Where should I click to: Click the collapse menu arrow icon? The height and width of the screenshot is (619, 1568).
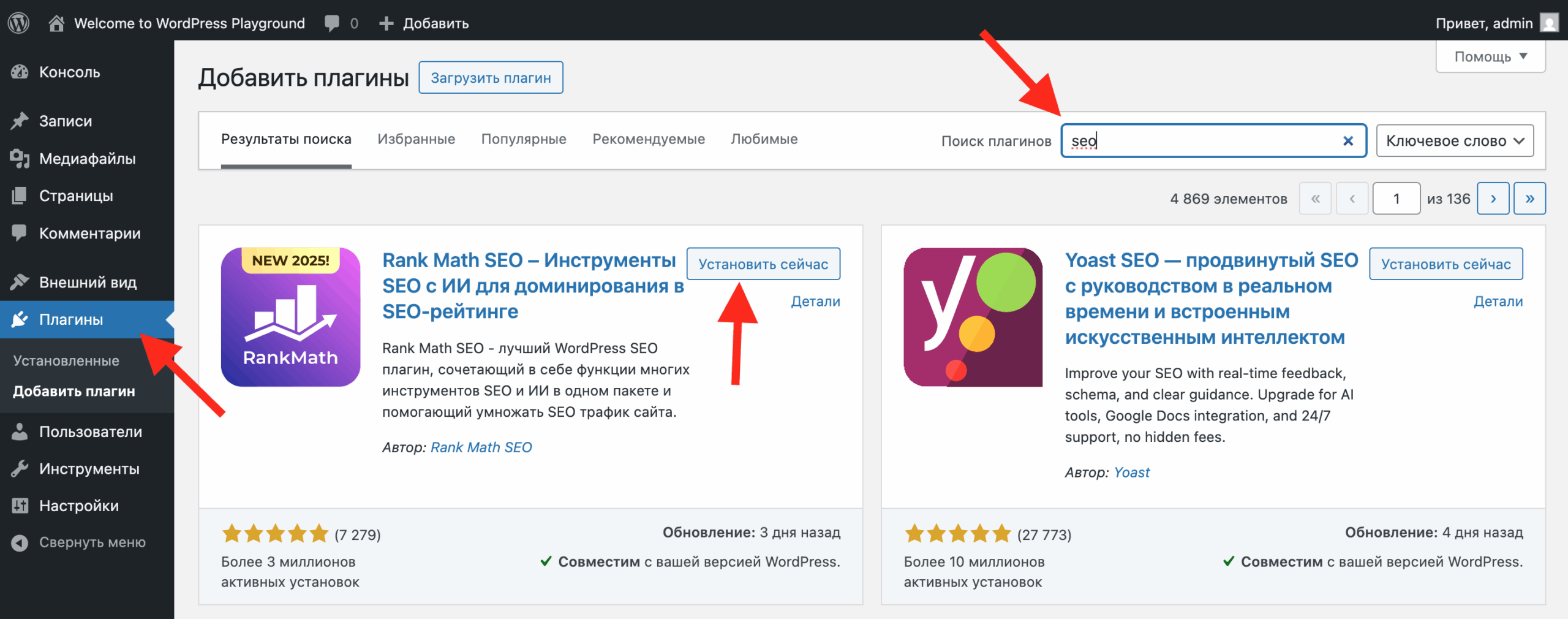20,542
